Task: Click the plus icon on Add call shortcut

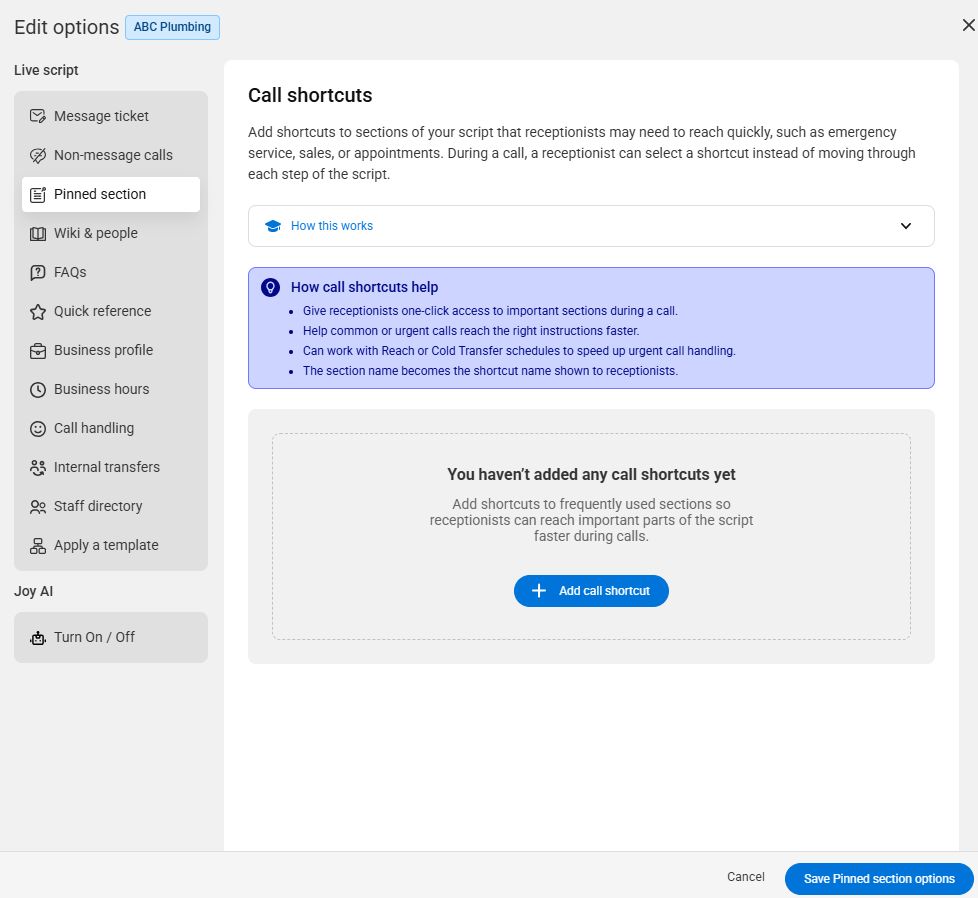Action: [538, 591]
